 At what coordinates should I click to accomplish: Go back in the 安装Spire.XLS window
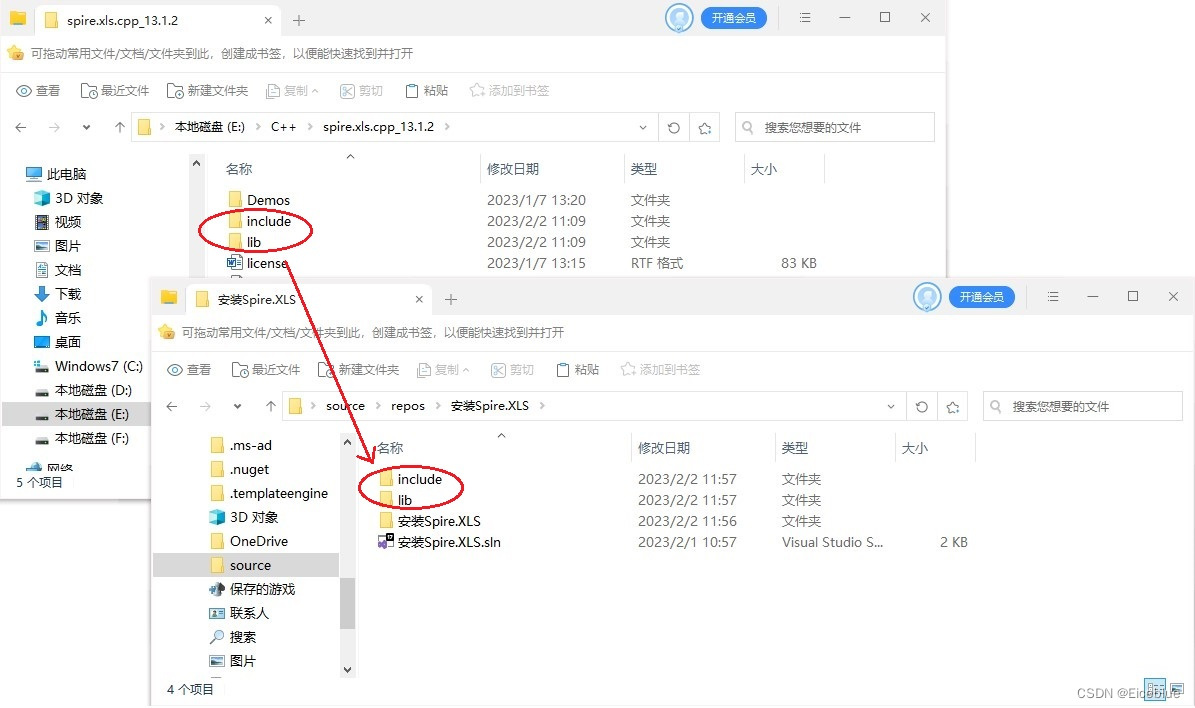[x=171, y=406]
